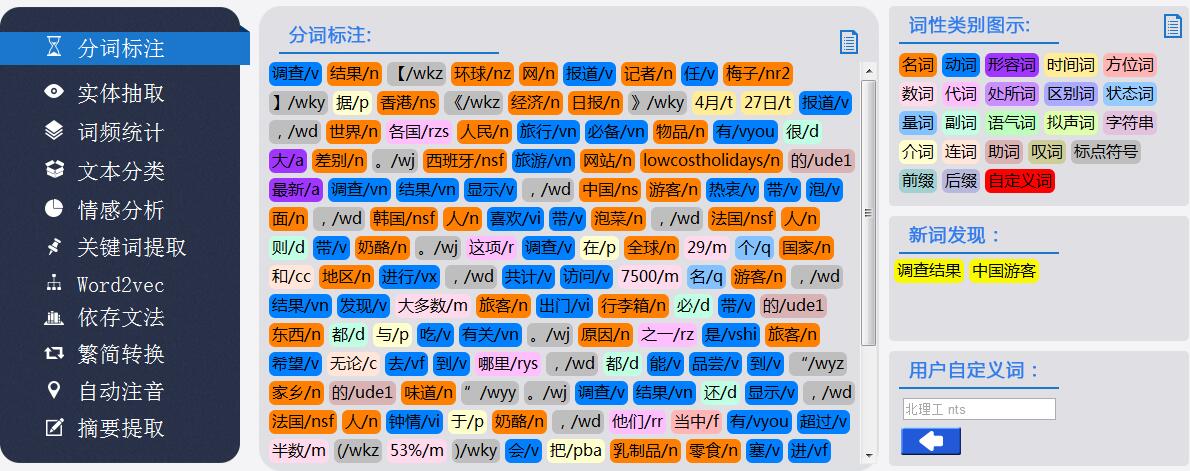Click the 代词 legend swatch

tap(961, 94)
